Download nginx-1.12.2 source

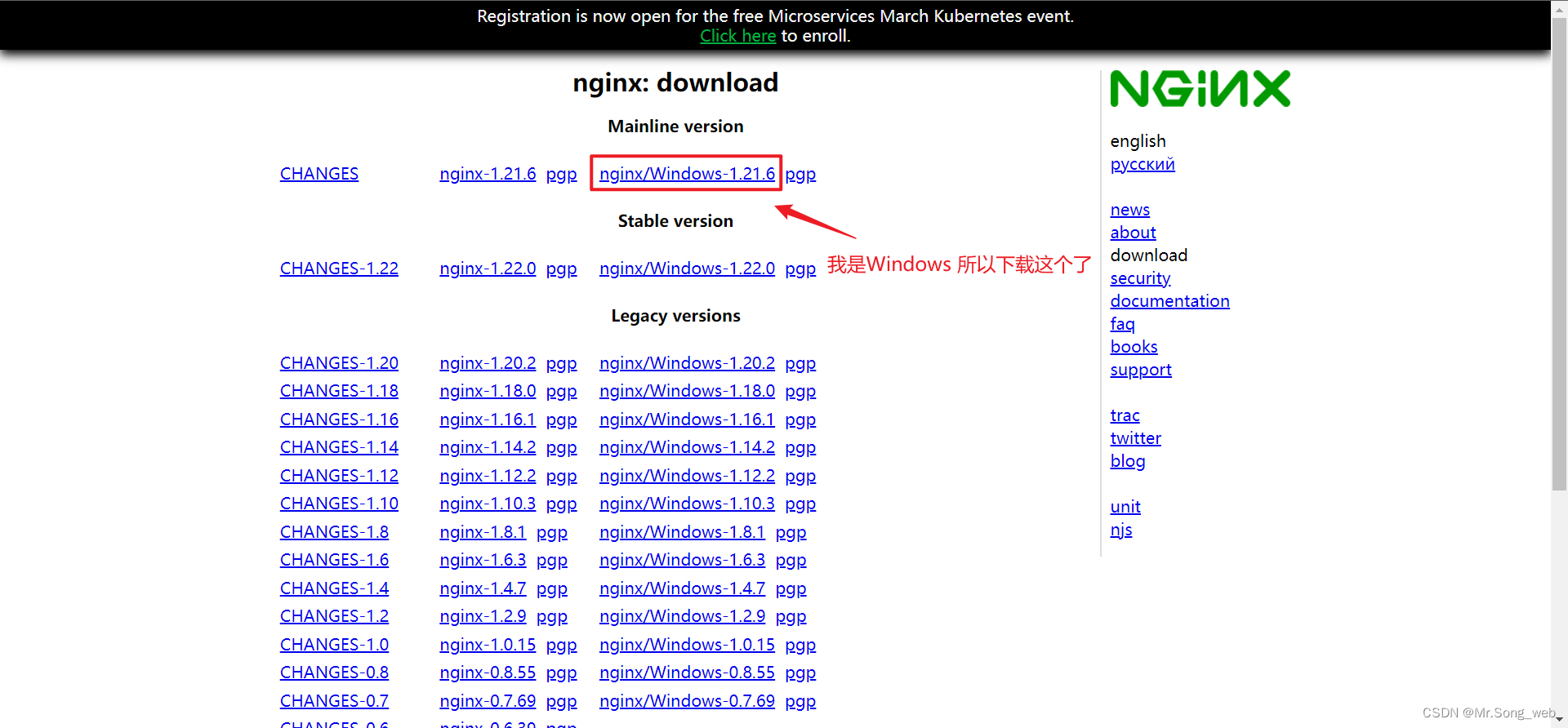[x=488, y=476]
